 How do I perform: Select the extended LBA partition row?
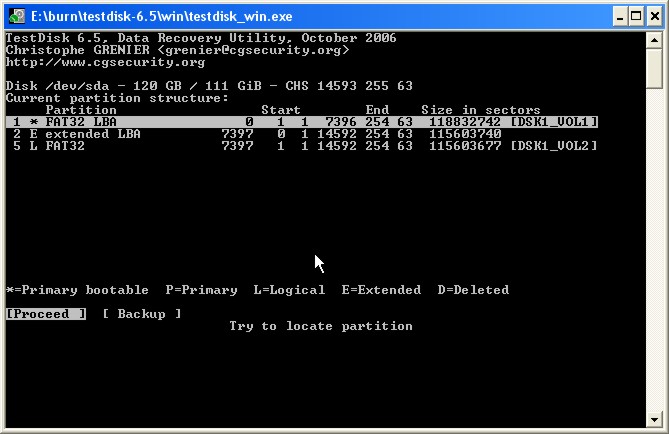[x=254, y=134]
